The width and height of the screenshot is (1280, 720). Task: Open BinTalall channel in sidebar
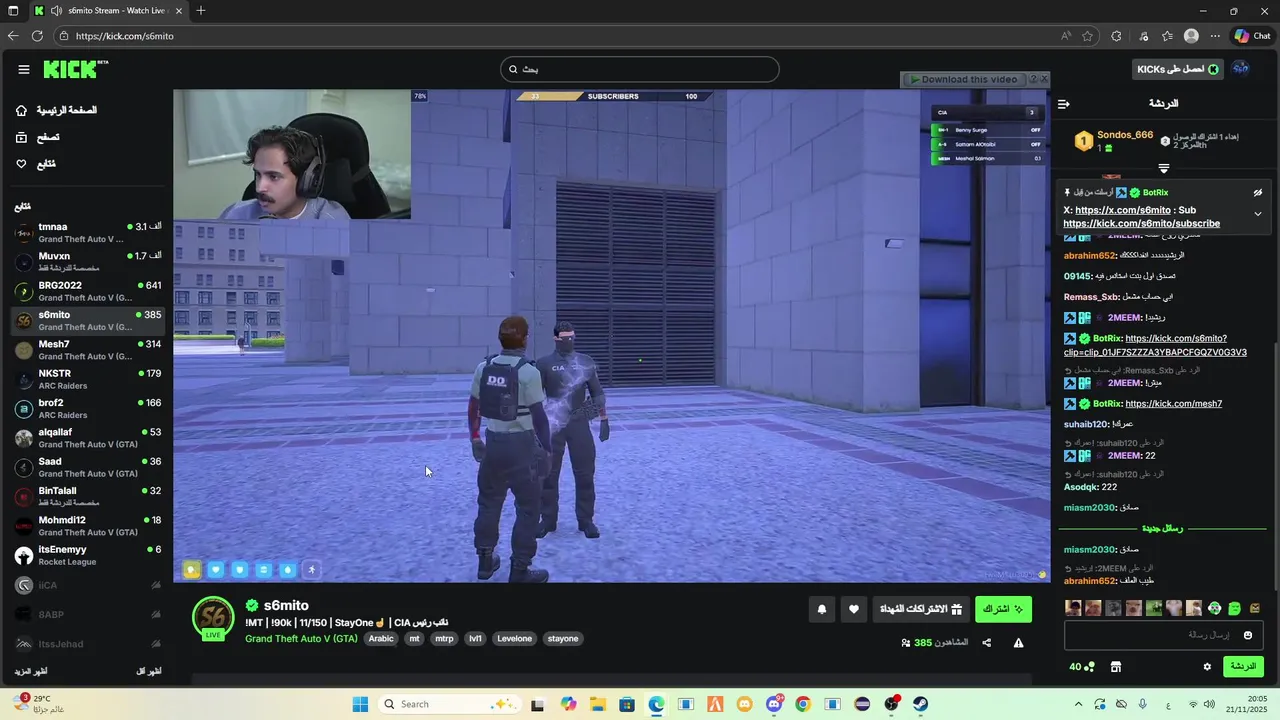point(88,497)
